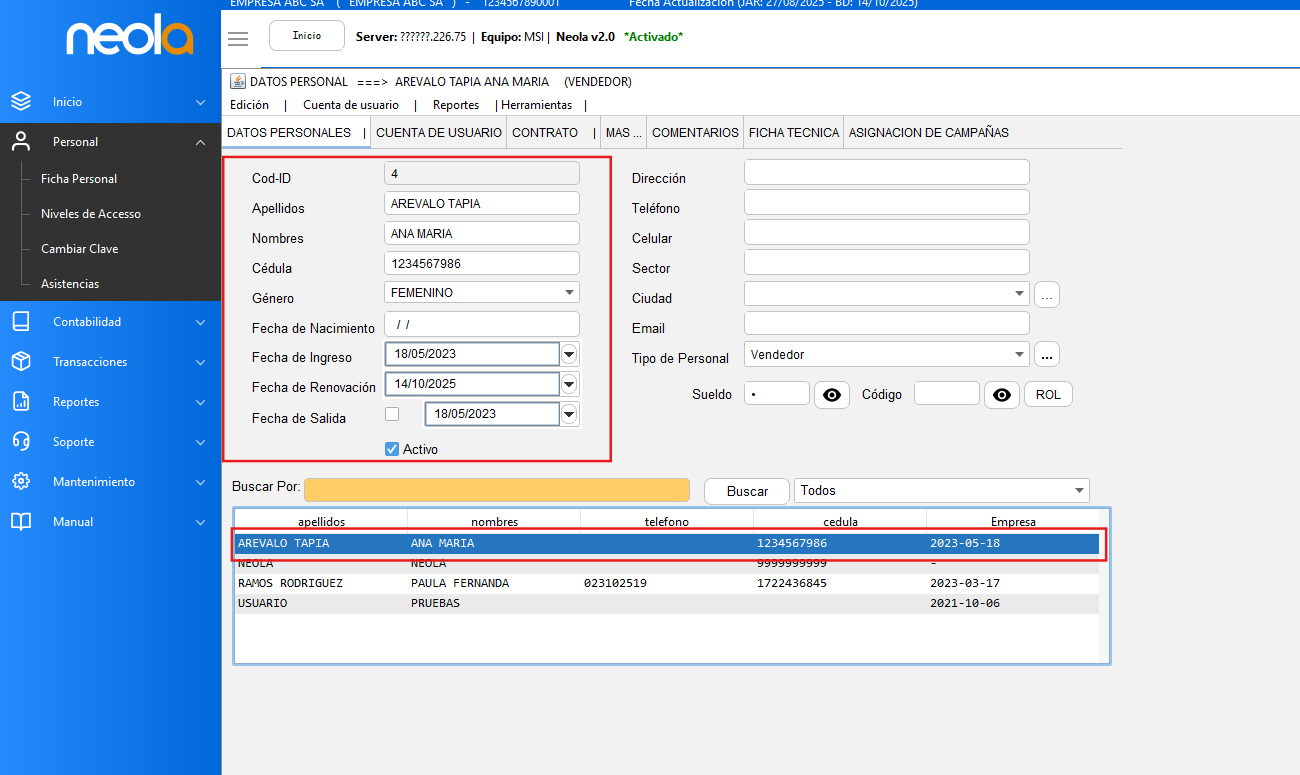Open the Todos filter dropdown
This screenshot has height=775, width=1300.
(x=1079, y=491)
